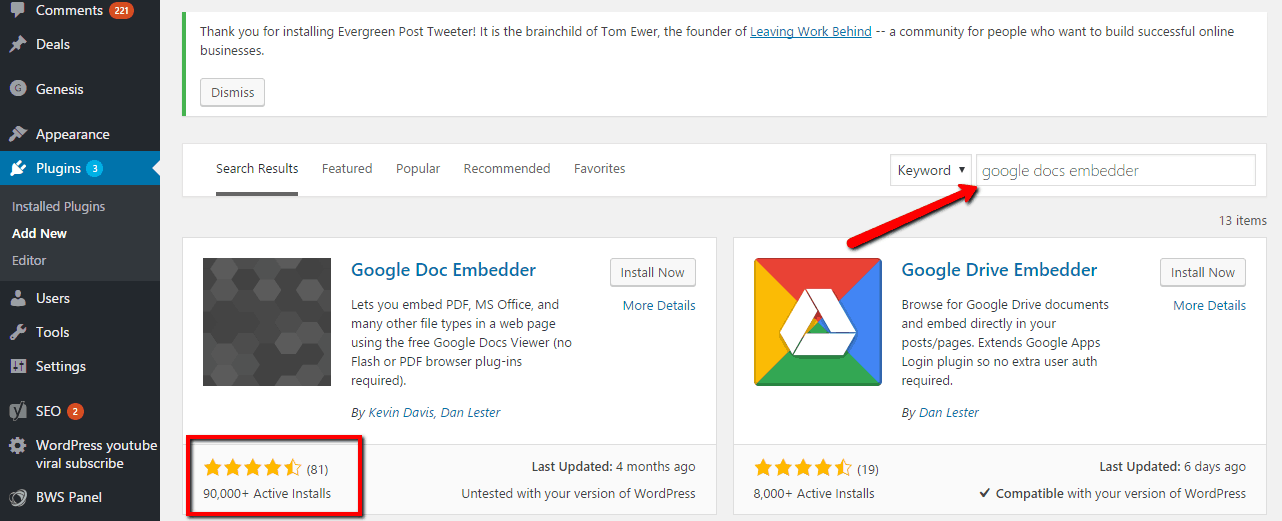Image resolution: width=1282 pixels, height=521 pixels.
Task: Click the Comments speech bubble icon
Action: click(x=18, y=11)
